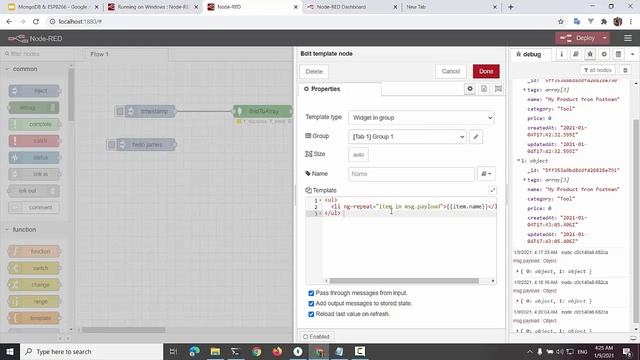Click the debug sidebar vertical scrollbar
The image size is (640, 360).
coord(636,220)
